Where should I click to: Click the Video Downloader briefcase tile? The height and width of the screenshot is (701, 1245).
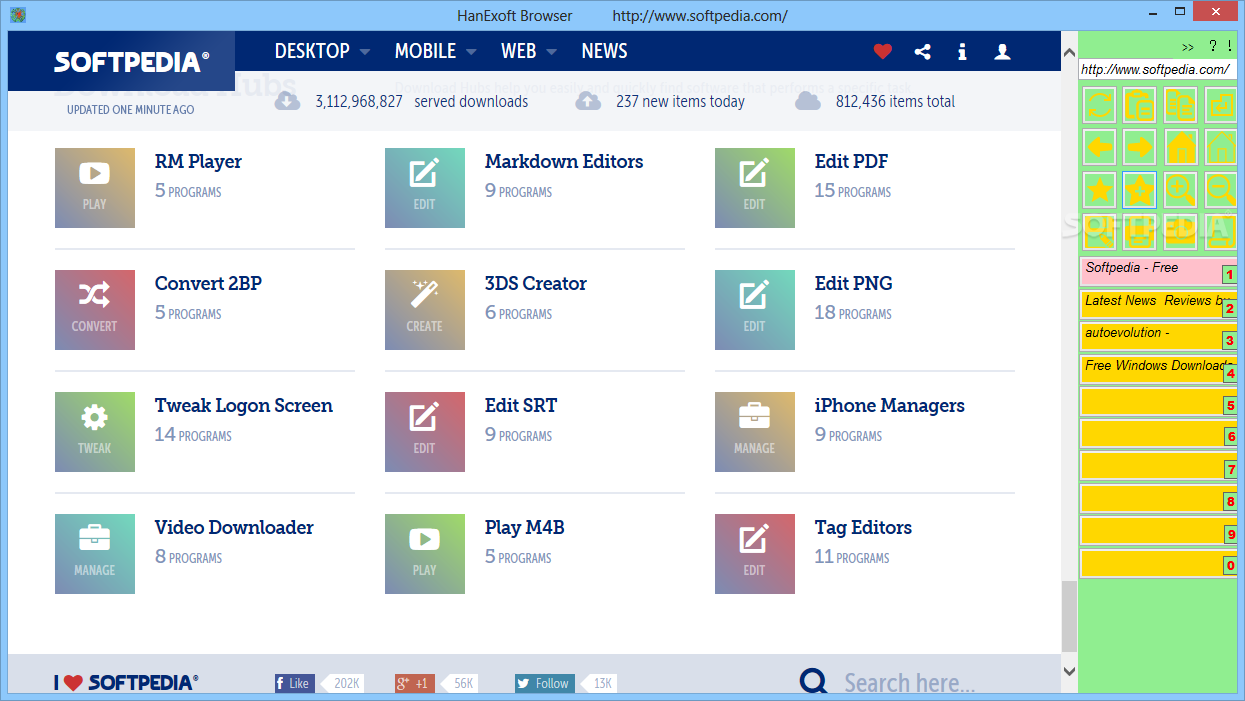(95, 554)
